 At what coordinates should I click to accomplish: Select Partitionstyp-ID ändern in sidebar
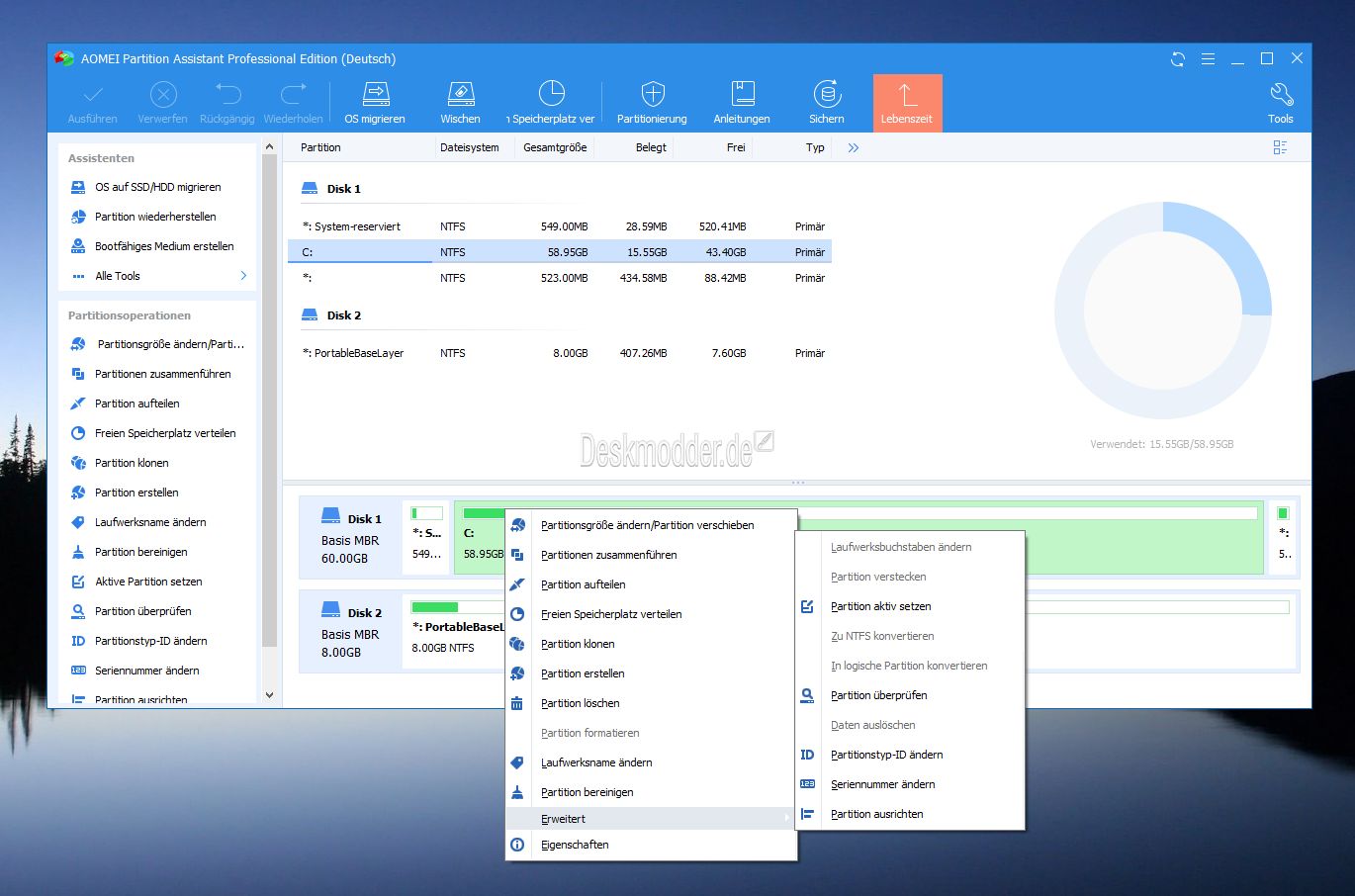tap(150, 641)
